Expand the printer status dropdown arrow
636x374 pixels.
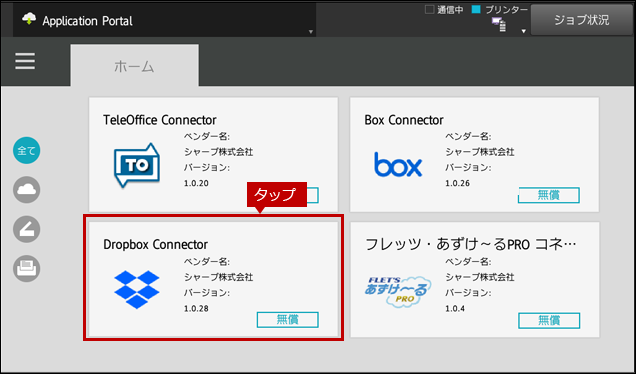coord(524,31)
